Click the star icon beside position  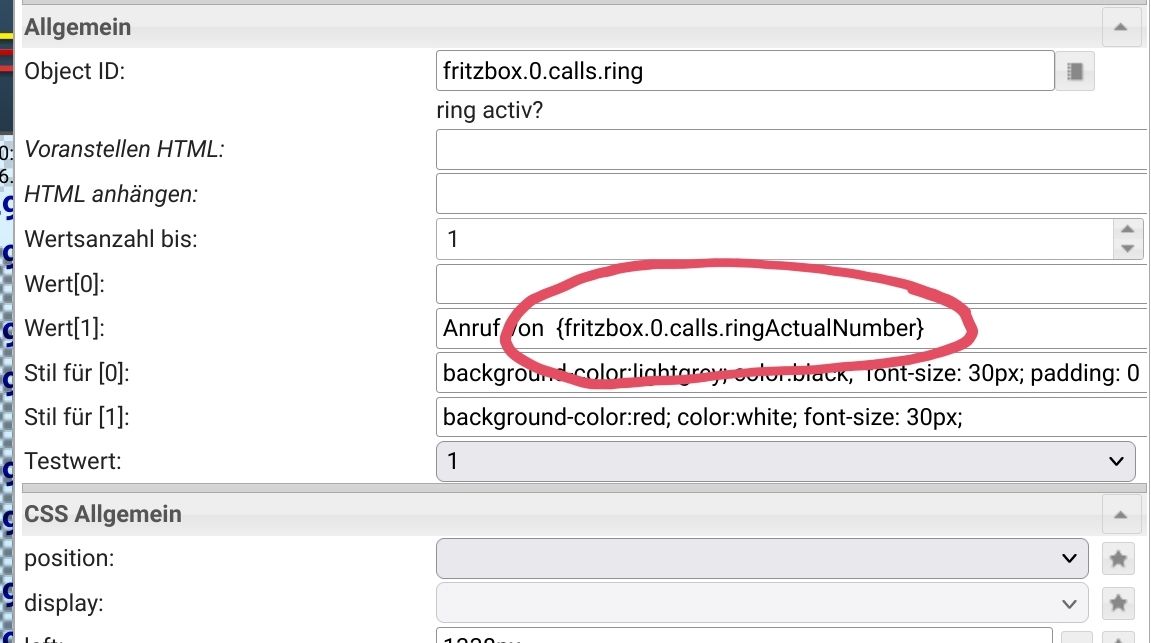1118,558
